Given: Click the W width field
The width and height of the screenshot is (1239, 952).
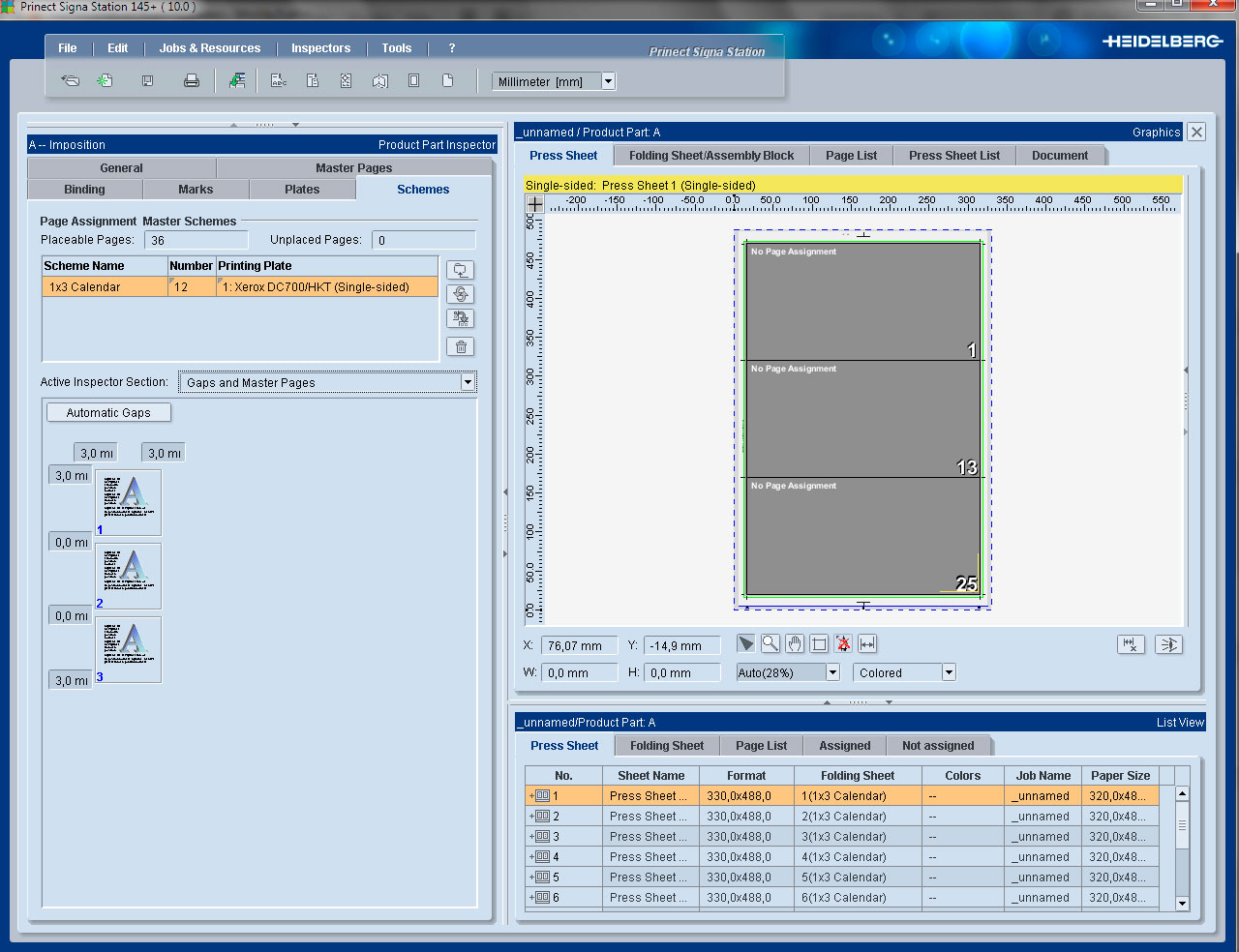Looking at the screenshot, I should click(579, 672).
